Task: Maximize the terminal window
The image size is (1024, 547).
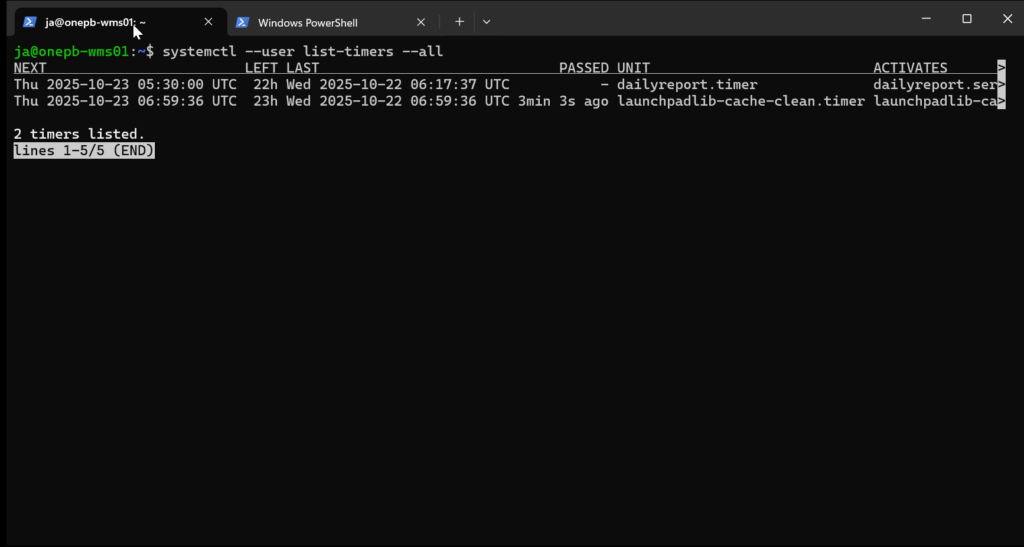Action: click(x=967, y=19)
